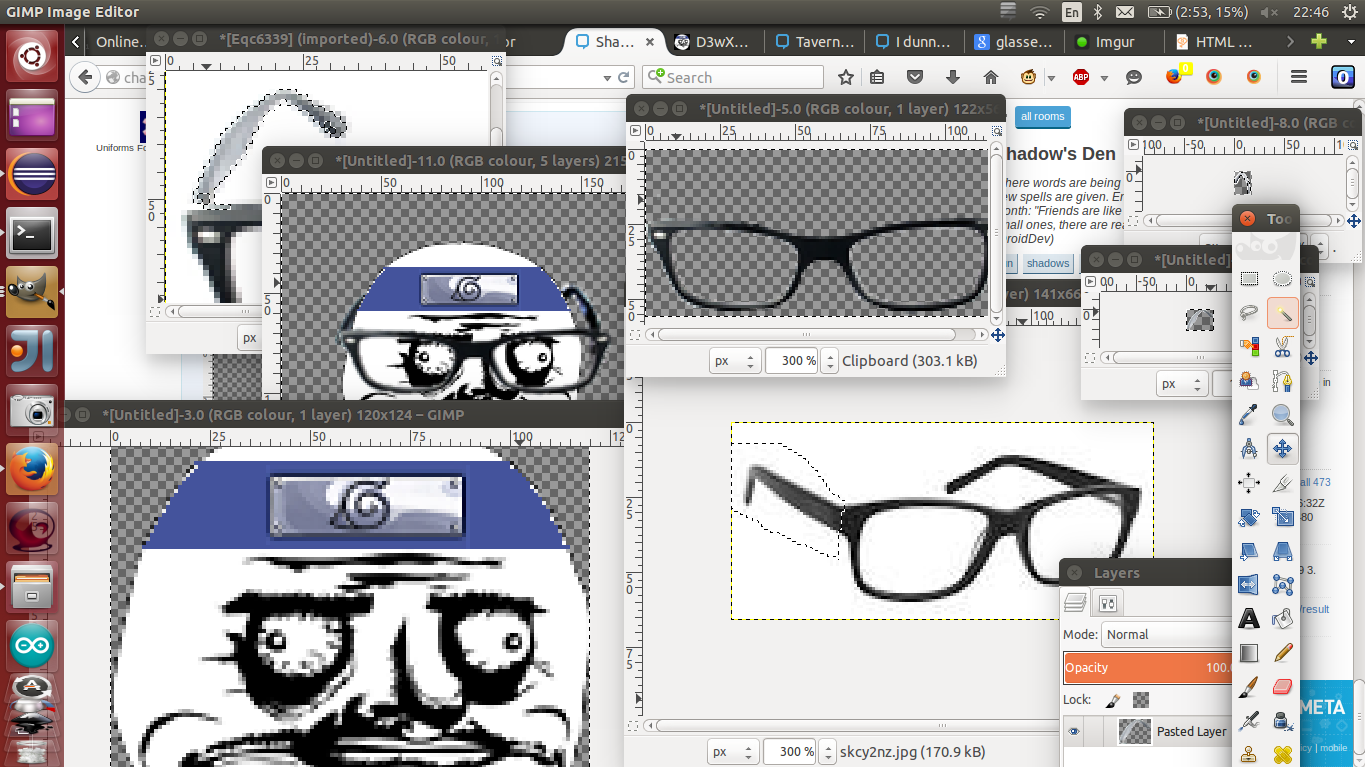Toggle zoom-on-resize button in Eqc6339 window
Screen dimensions: 1365x767
pos(497,61)
